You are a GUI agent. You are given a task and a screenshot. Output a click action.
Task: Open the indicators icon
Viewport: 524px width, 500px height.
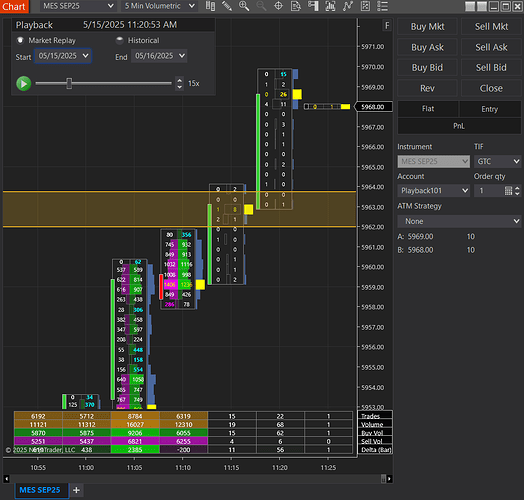coord(348,6)
